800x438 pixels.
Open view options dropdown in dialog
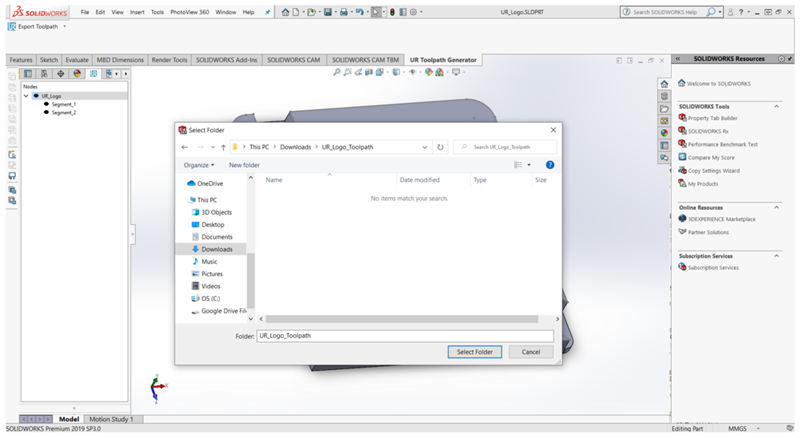pos(529,165)
